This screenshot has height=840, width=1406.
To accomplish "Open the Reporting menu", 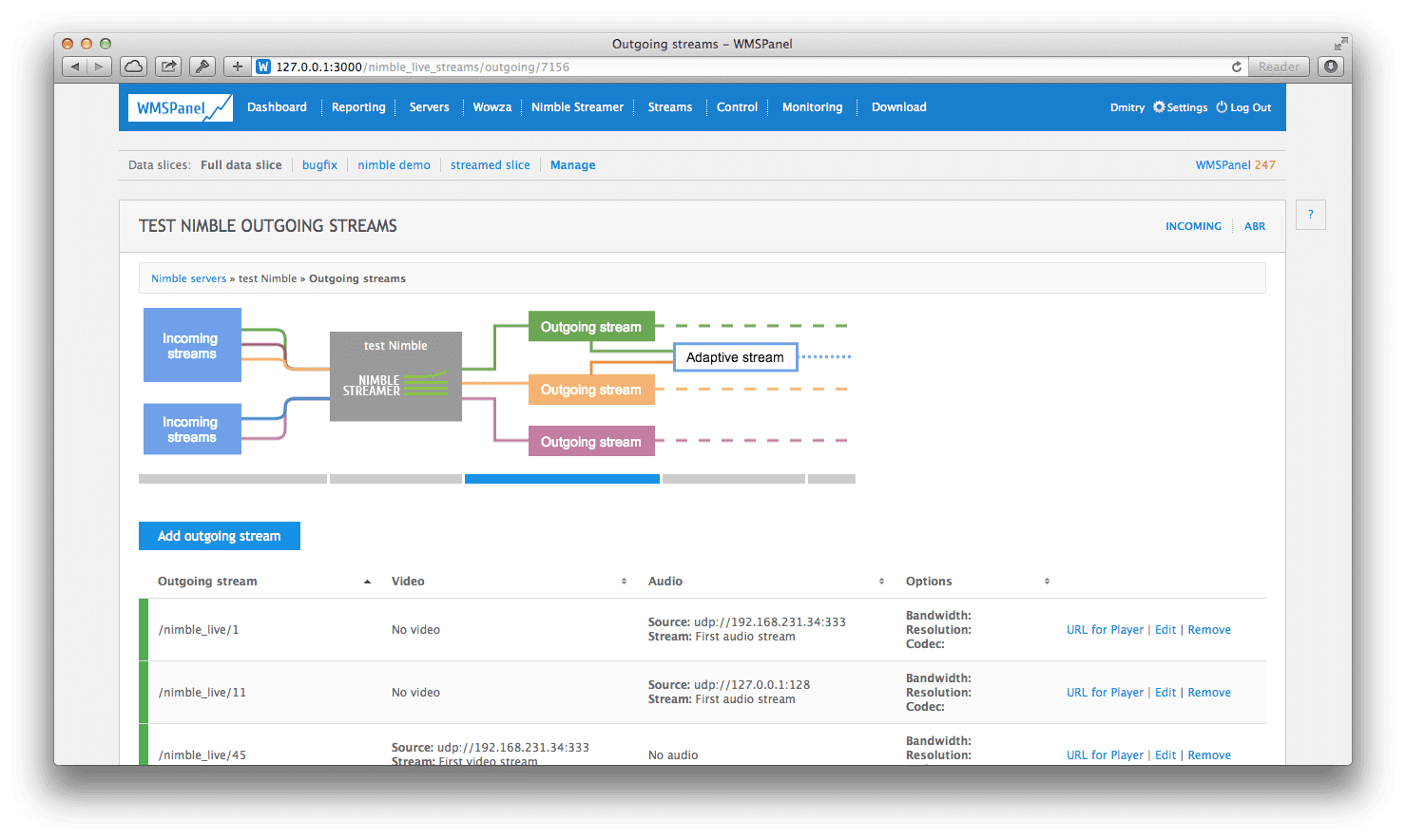I will (358, 107).
